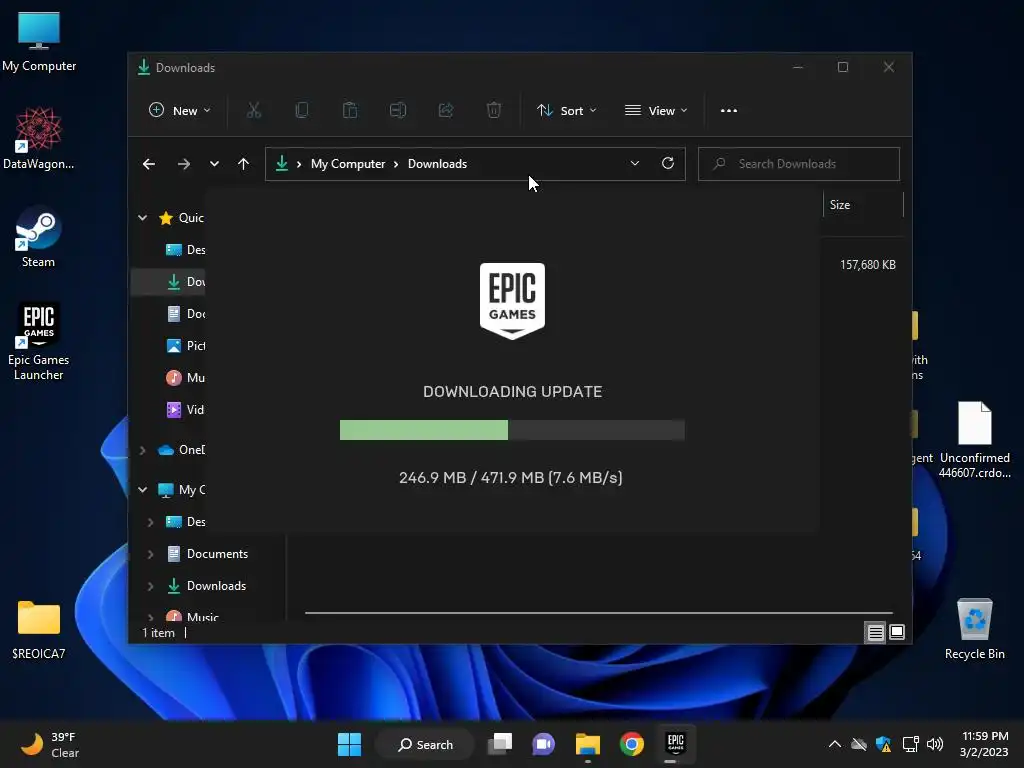1024x768 pixels.
Task: Select the Unconfirmed 446607.crdownload file
Action: (974, 440)
